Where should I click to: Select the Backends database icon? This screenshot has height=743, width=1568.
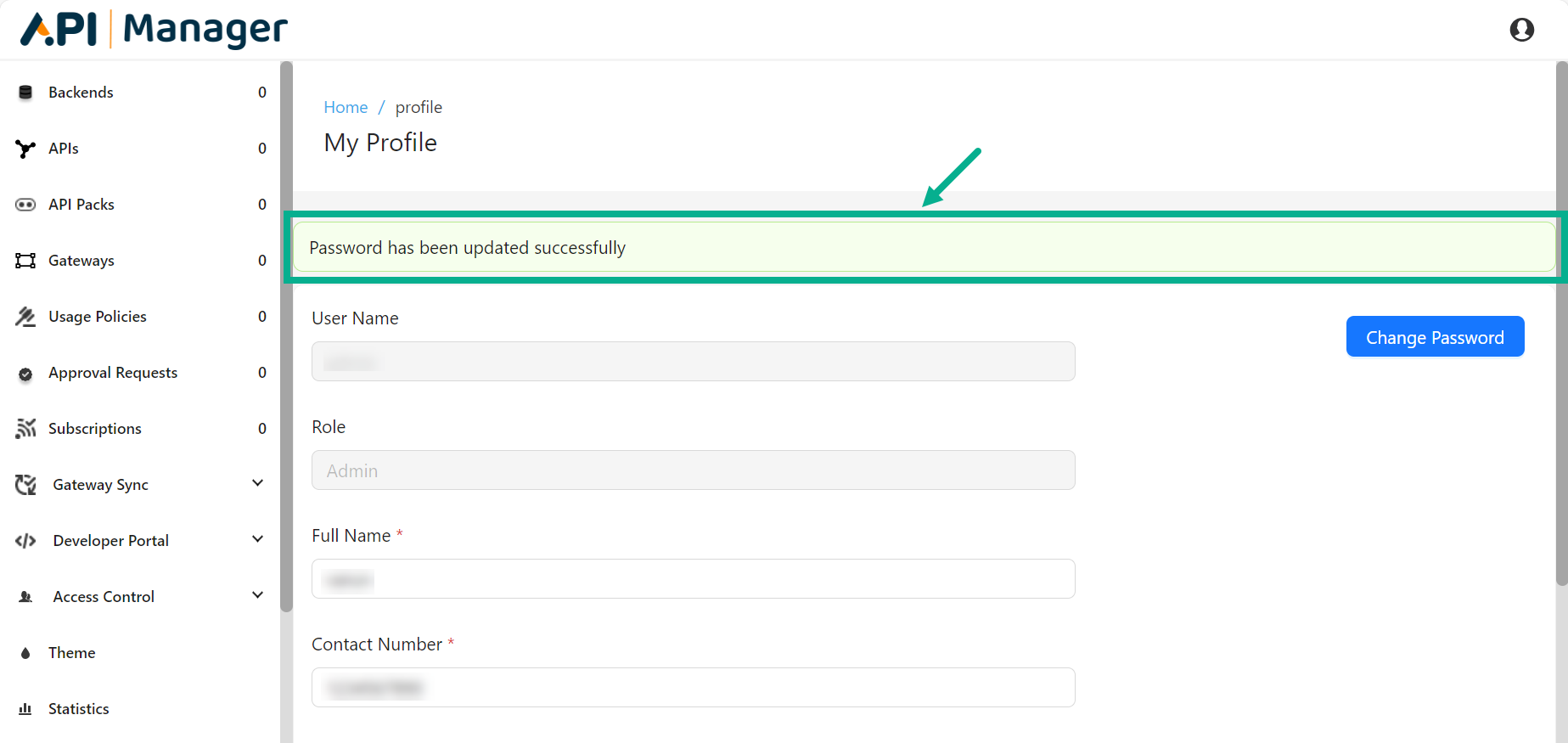coord(25,92)
